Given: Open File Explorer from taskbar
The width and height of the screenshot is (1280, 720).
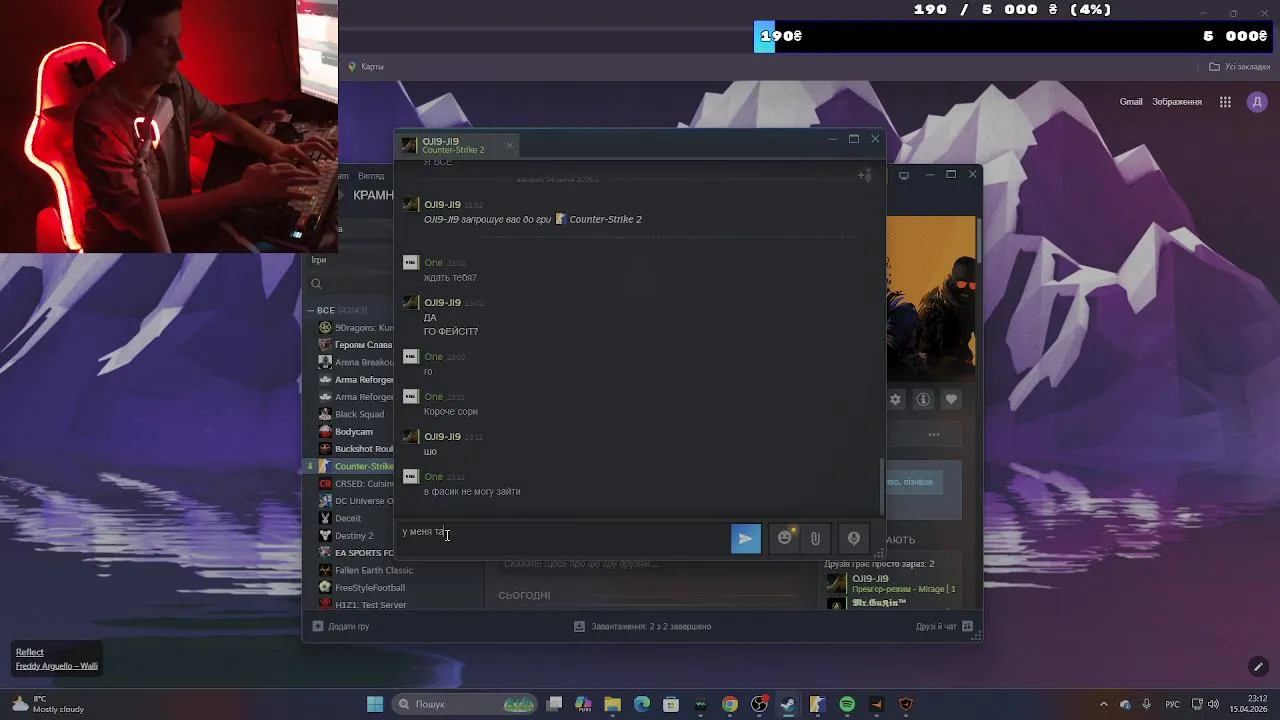Looking at the screenshot, I should tap(613, 704).
